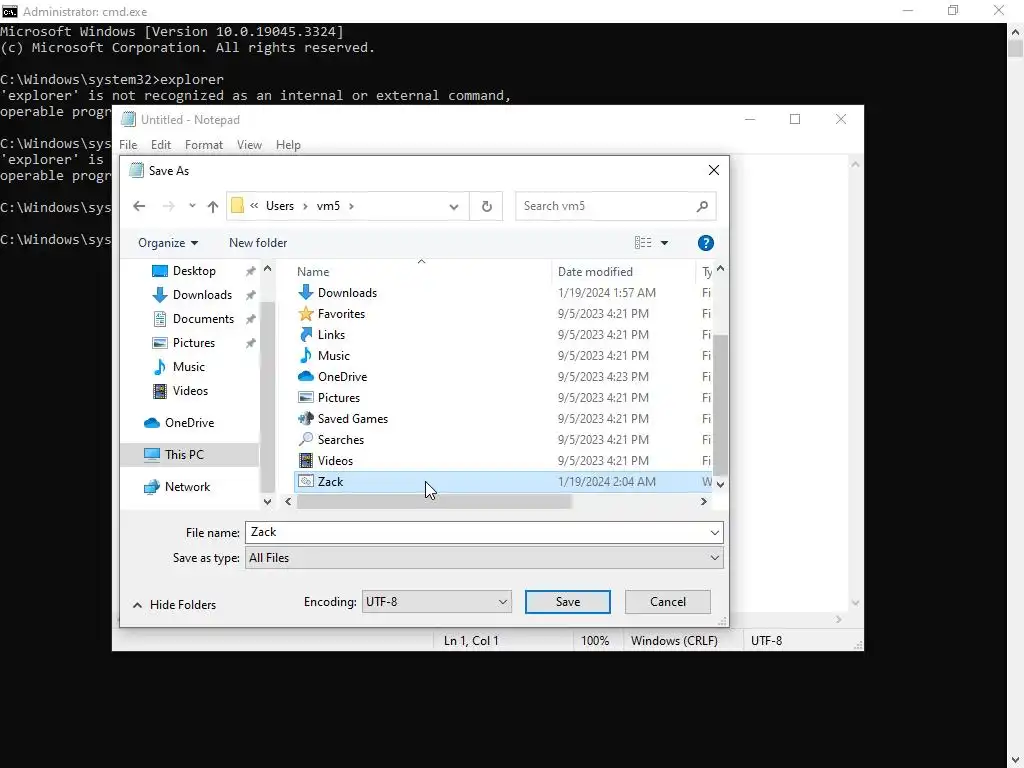This screenshot has height=768, width=1024.
Task: Click Windows (CRLF) in Notepad status bar
Action: click(674, 641)
